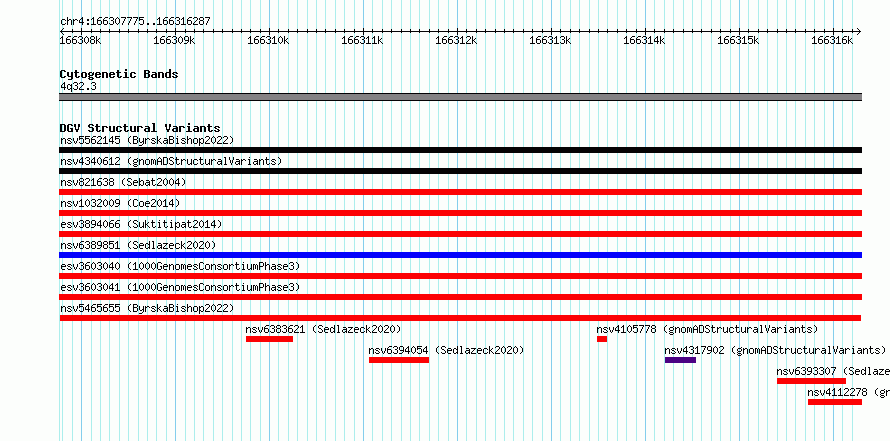The image size is (890, 441).
Task: Click the 166308k ruler tick label
Action: coord(81,40)
